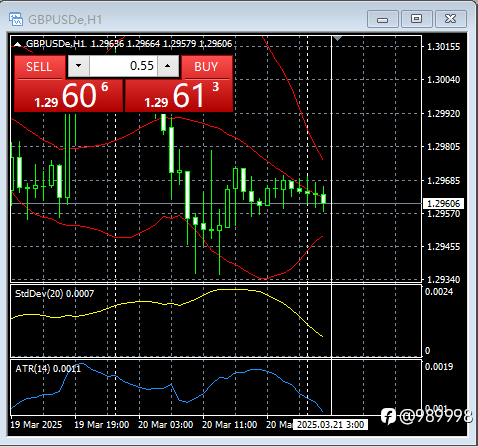478x447 pixels.
Task: Decrease lot volume with down arrow
Action: click(x=79, y=66)
